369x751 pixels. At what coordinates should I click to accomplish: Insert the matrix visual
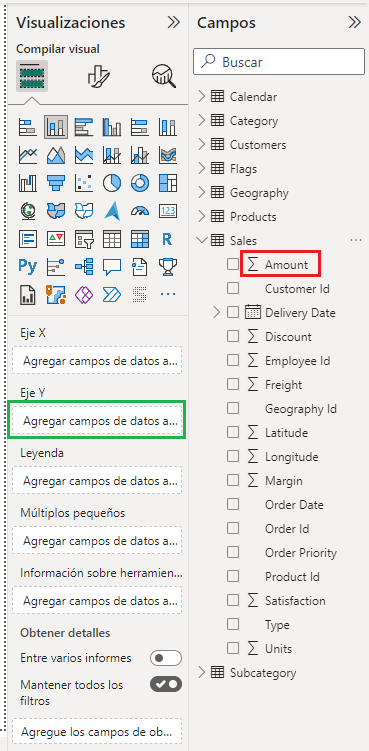(x=140, y=239)
